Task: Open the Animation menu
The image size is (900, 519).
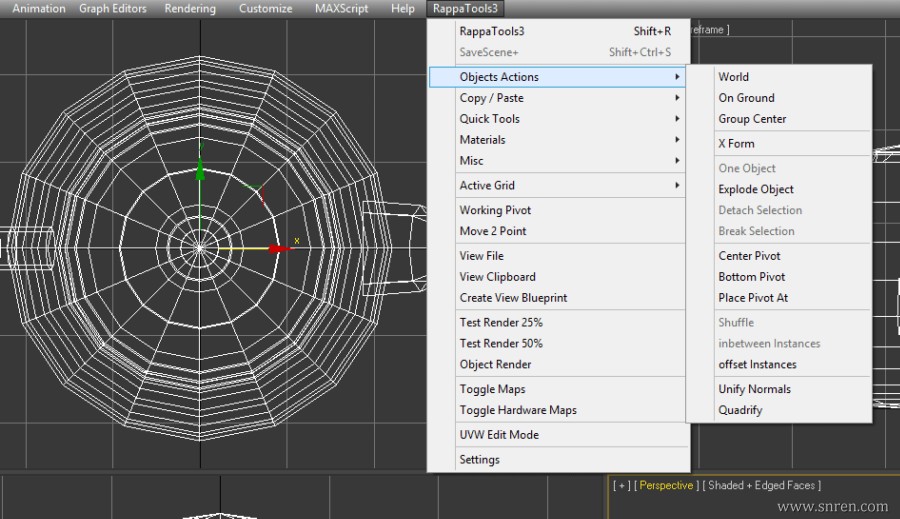Action: 39,8
